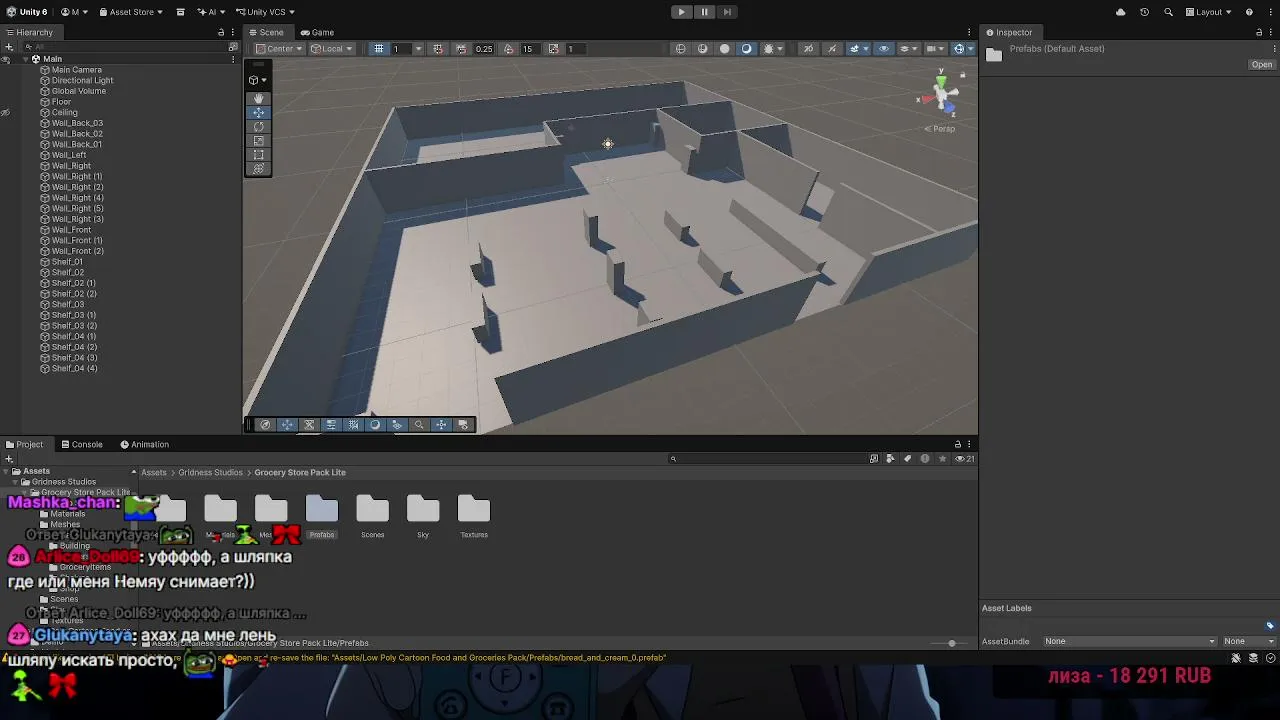The image size is (1280, 720).
Task: Select the Floor object in Hierarchy
Action: (61, 102)
